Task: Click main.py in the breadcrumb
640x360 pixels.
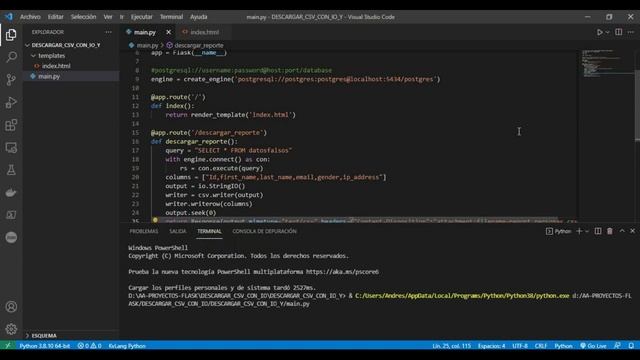Action: 147,45
